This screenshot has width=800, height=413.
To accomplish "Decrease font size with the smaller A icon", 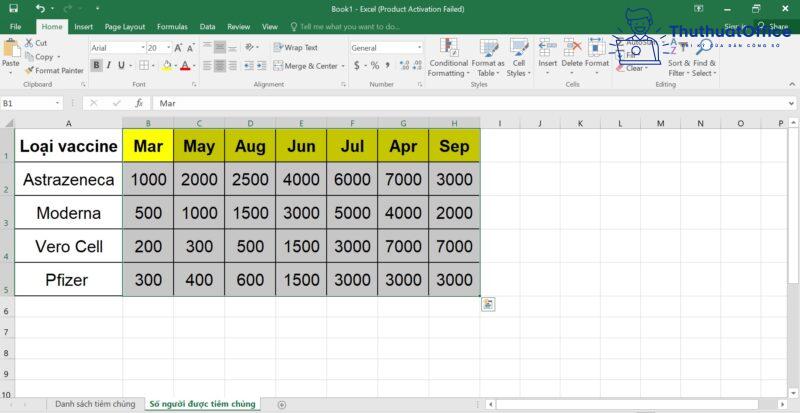I will pos(191,48).
